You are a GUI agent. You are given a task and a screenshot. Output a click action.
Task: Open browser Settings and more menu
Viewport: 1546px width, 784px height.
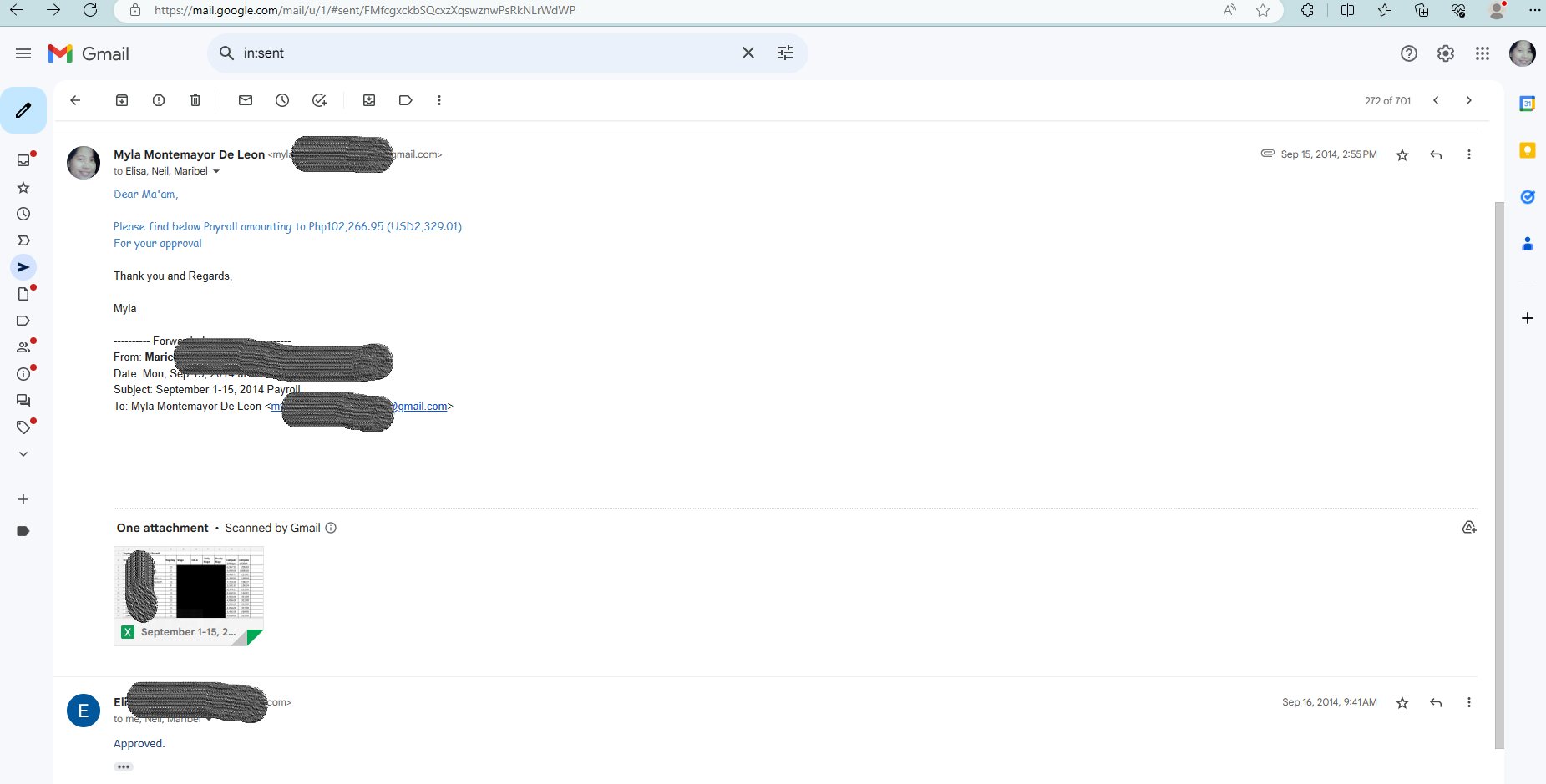coord(1534,10)
